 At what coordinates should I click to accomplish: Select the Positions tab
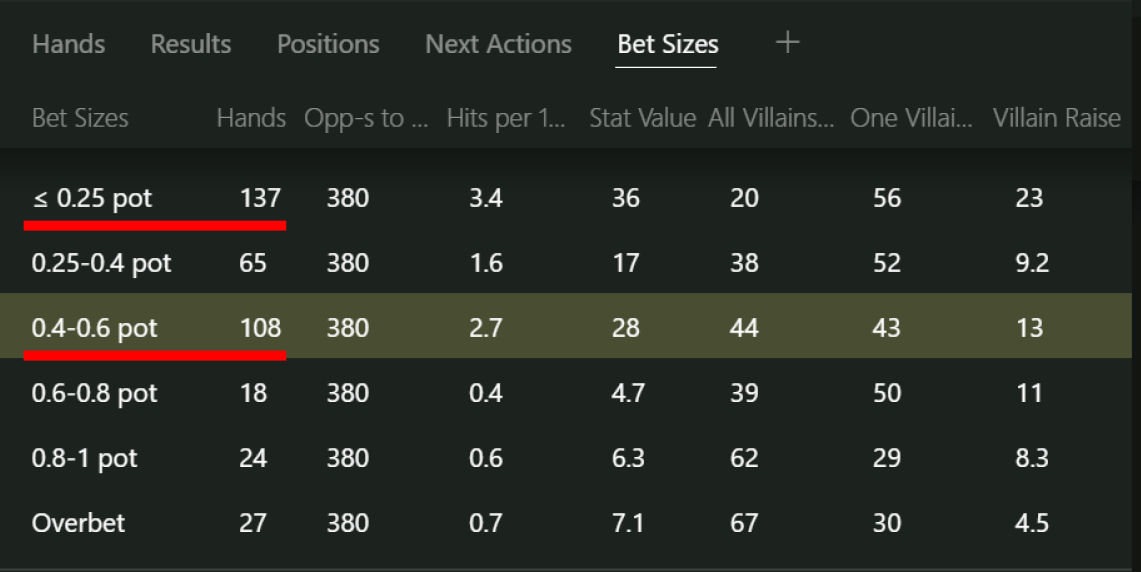click(x=328, y=44)
